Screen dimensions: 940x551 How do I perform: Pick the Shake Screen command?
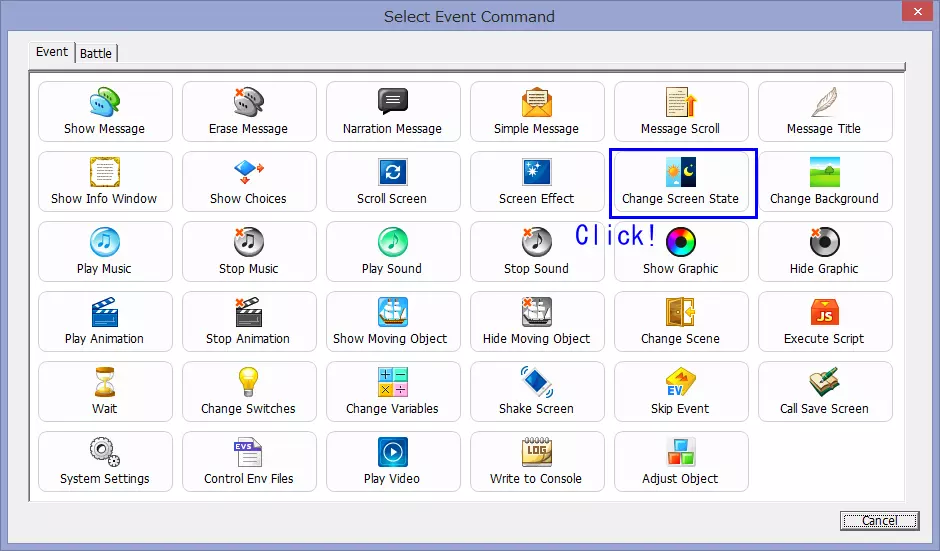[537, 392]
